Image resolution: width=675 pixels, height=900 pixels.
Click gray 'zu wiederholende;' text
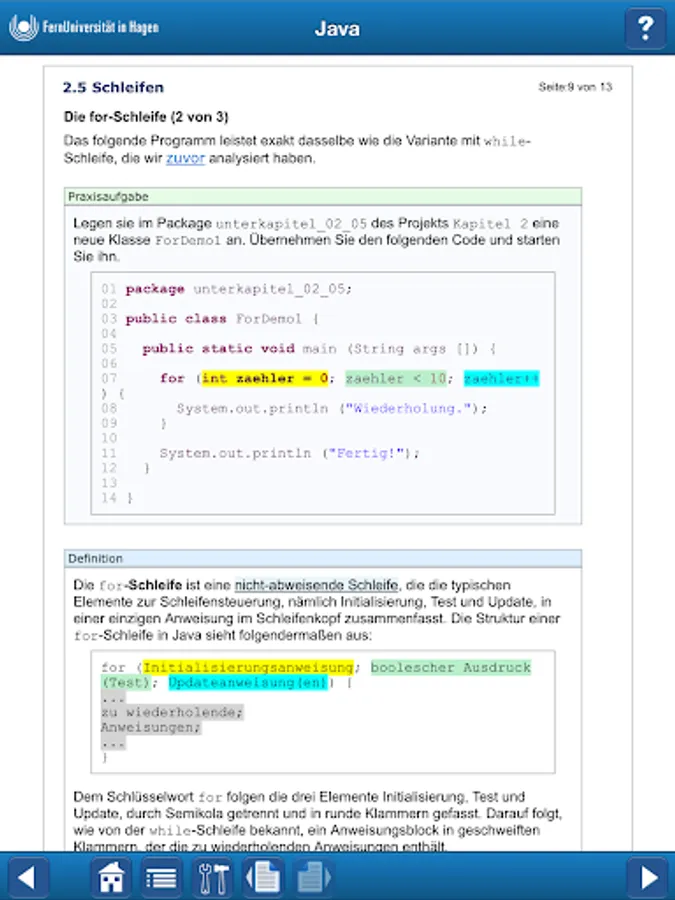pos(172,712)
